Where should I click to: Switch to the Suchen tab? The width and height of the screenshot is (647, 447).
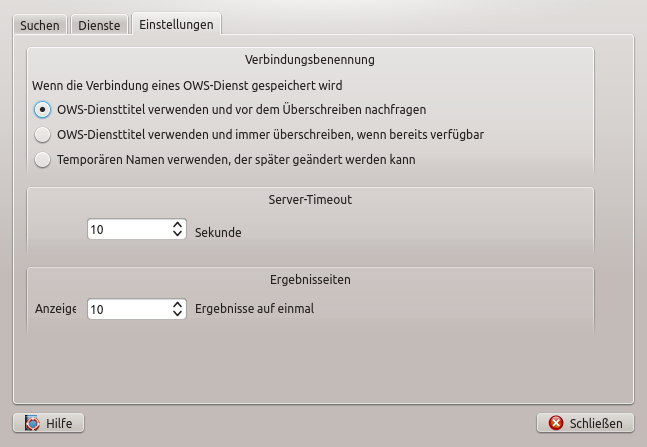coord(40,24)
